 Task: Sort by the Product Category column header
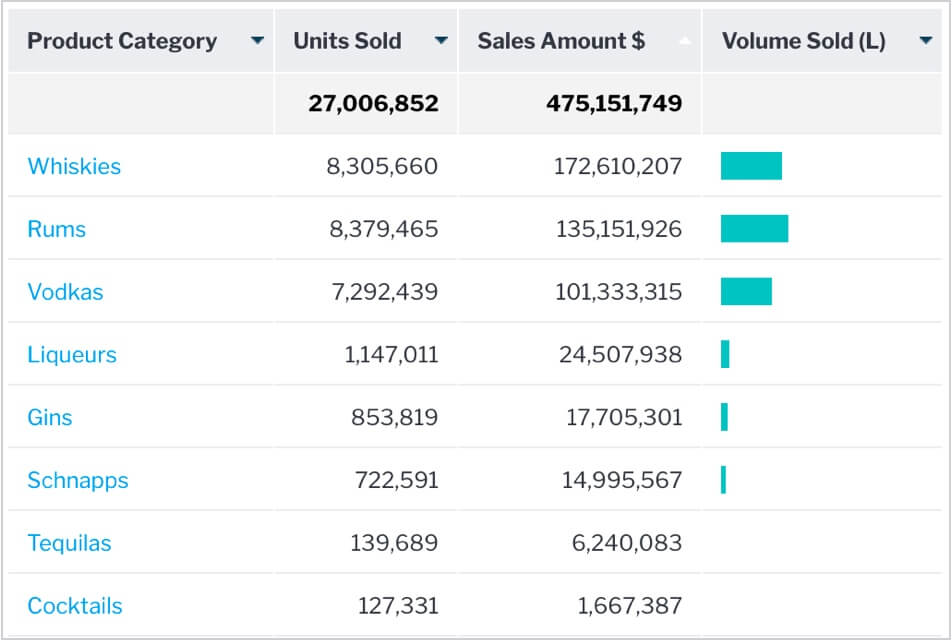(122, 41)
